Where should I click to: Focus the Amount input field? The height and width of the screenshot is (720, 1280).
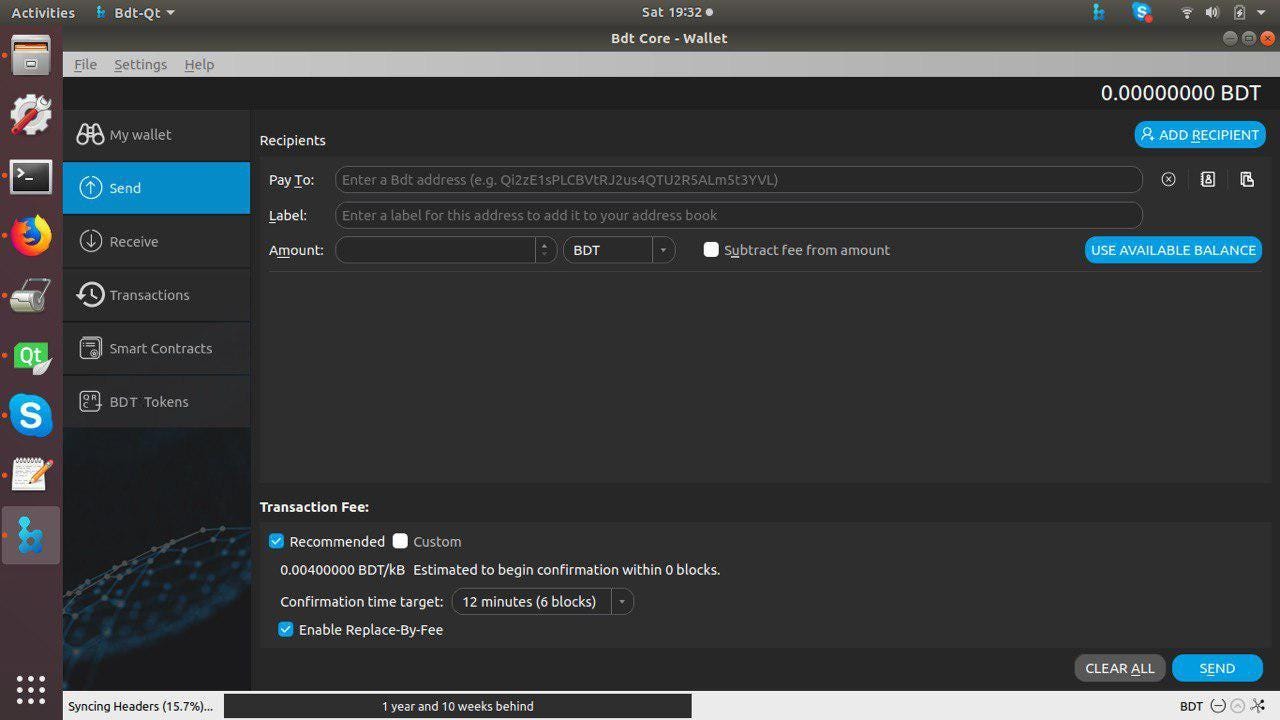(436, 250)
